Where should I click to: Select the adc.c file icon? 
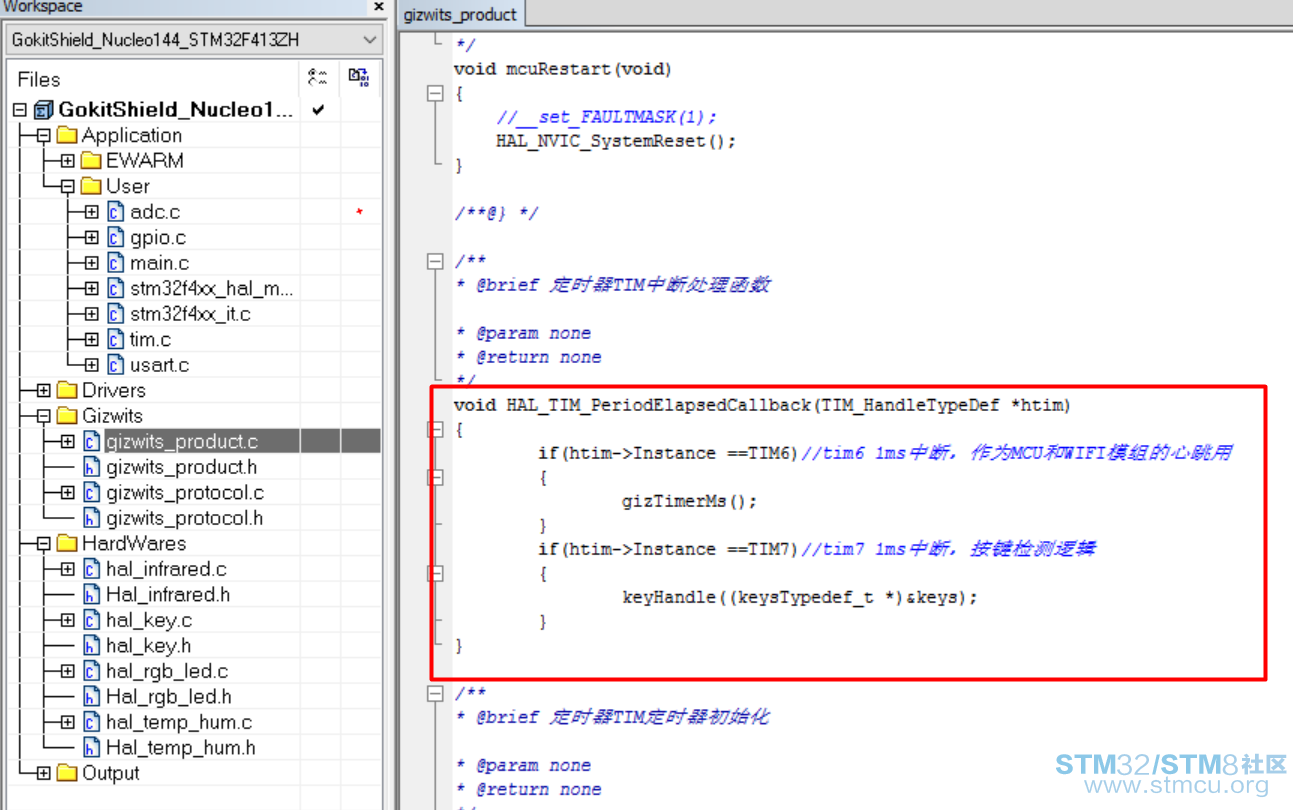tap(116, 212)
